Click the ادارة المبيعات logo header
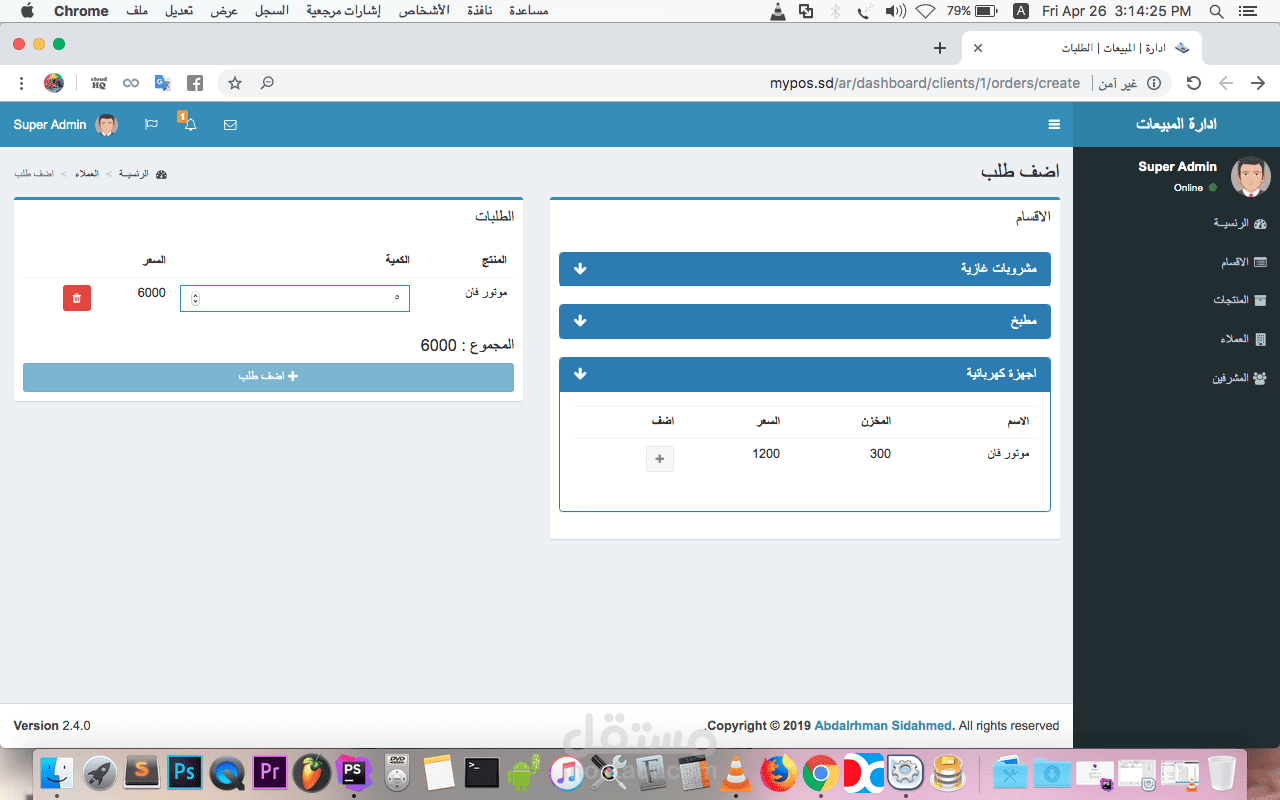This screenshot has height=800, width=1280. [1176, 124]
